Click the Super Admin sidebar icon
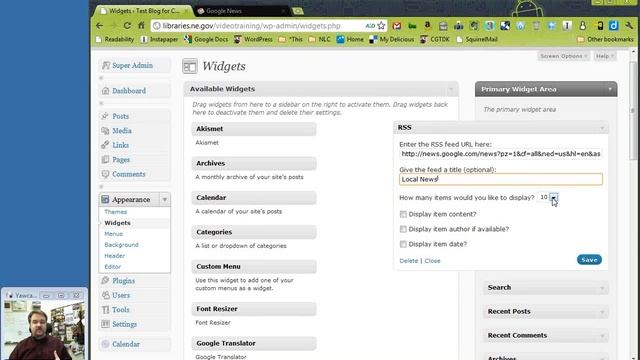 point(106,65)
